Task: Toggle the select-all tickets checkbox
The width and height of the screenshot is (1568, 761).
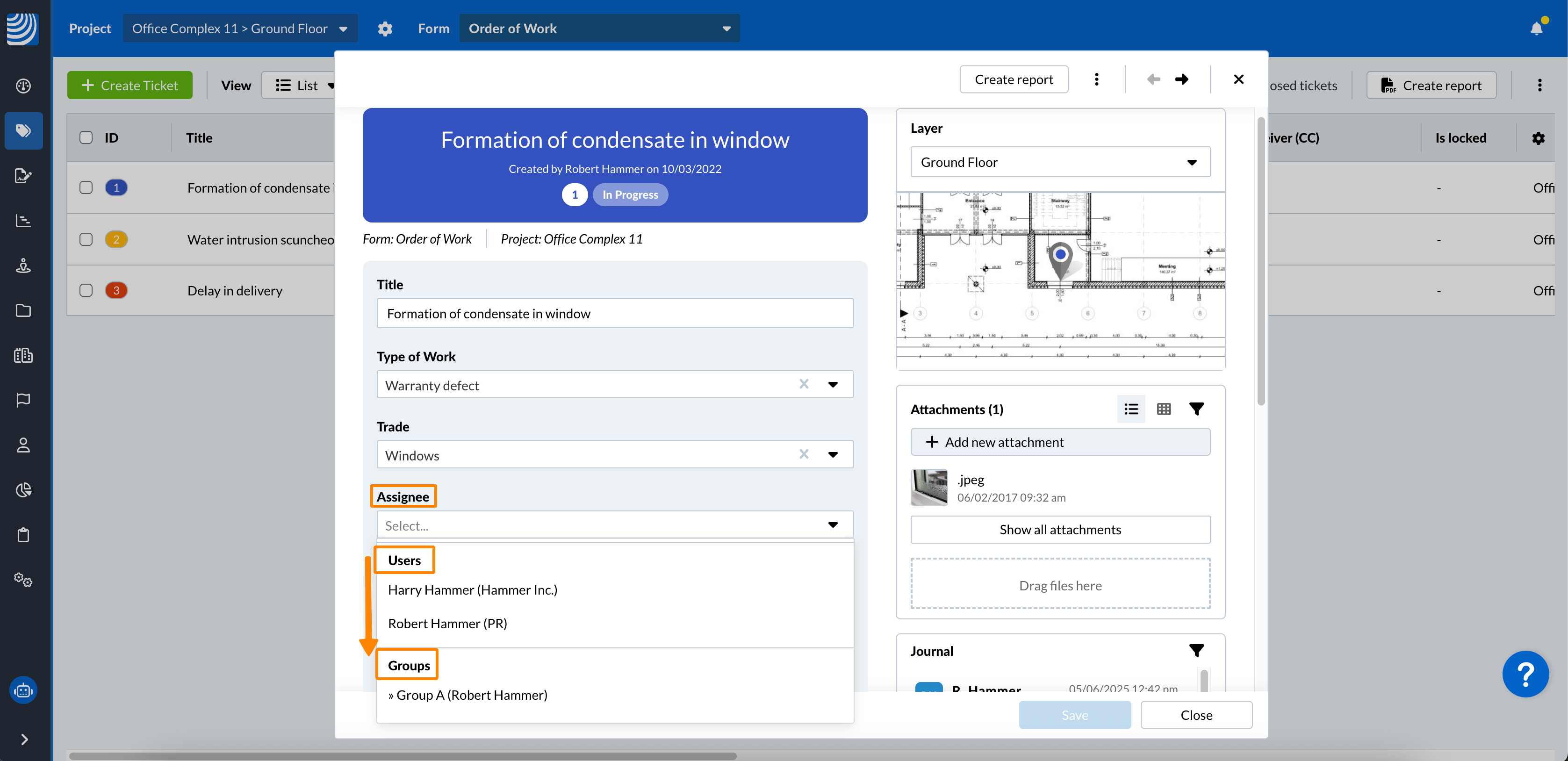Action: pyautogui.click(x=86, y=137)
